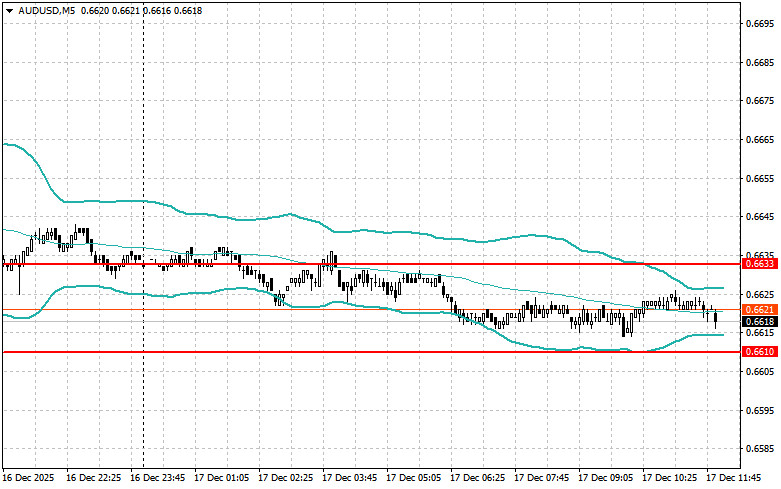Select the 0.6685 price scale value
781x489 pixels.
click(761, 63)
